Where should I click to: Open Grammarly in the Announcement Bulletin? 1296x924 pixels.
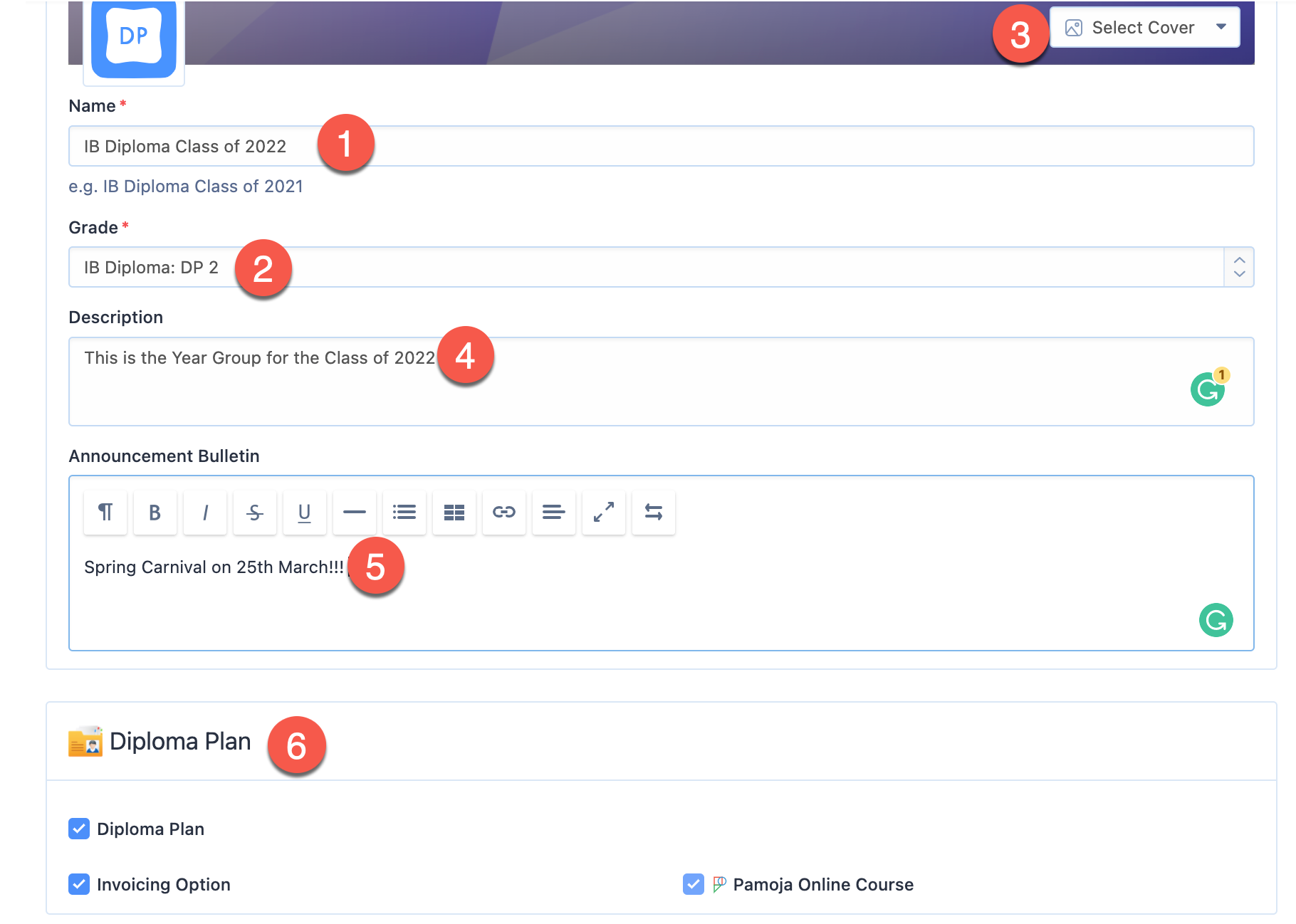point(1216,620)
